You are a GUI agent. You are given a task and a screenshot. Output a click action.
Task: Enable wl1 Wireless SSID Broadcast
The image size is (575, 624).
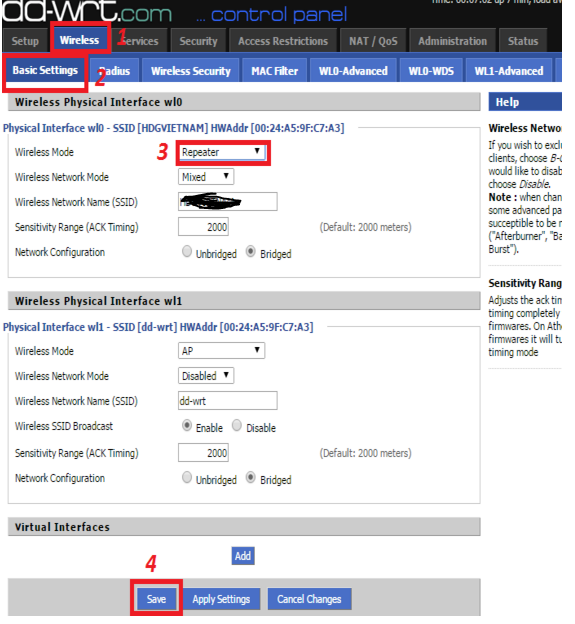tap(187, 425)
